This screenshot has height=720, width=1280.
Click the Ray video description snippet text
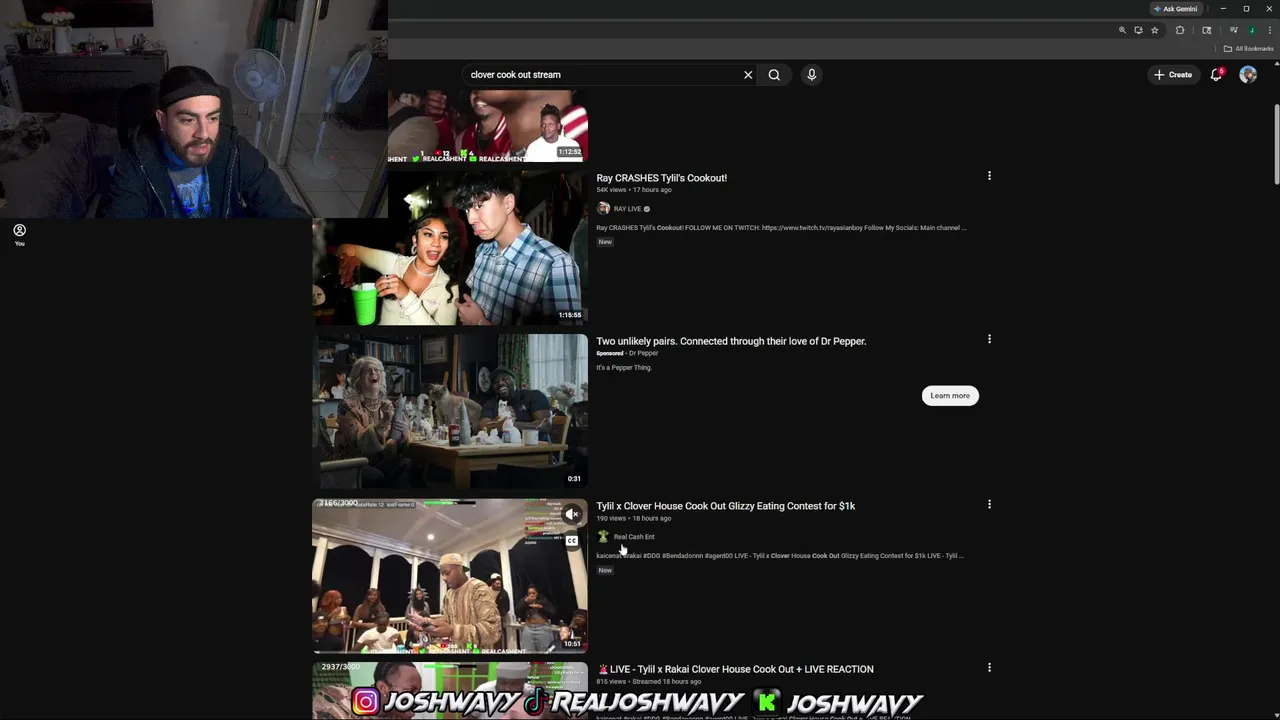click(781, 228)
